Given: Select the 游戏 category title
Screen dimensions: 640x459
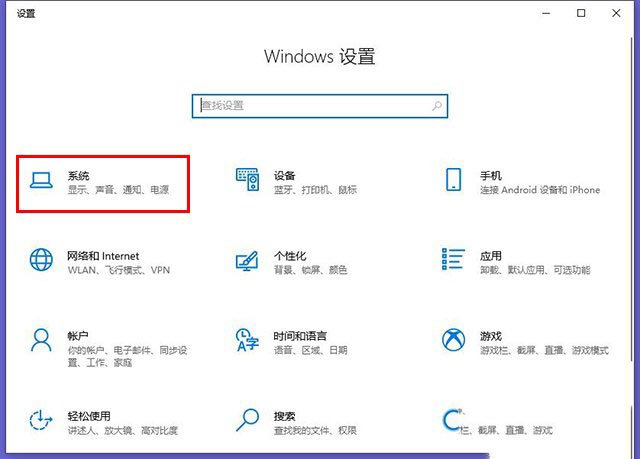Looking at the screenshot, I should pos(491,336).
